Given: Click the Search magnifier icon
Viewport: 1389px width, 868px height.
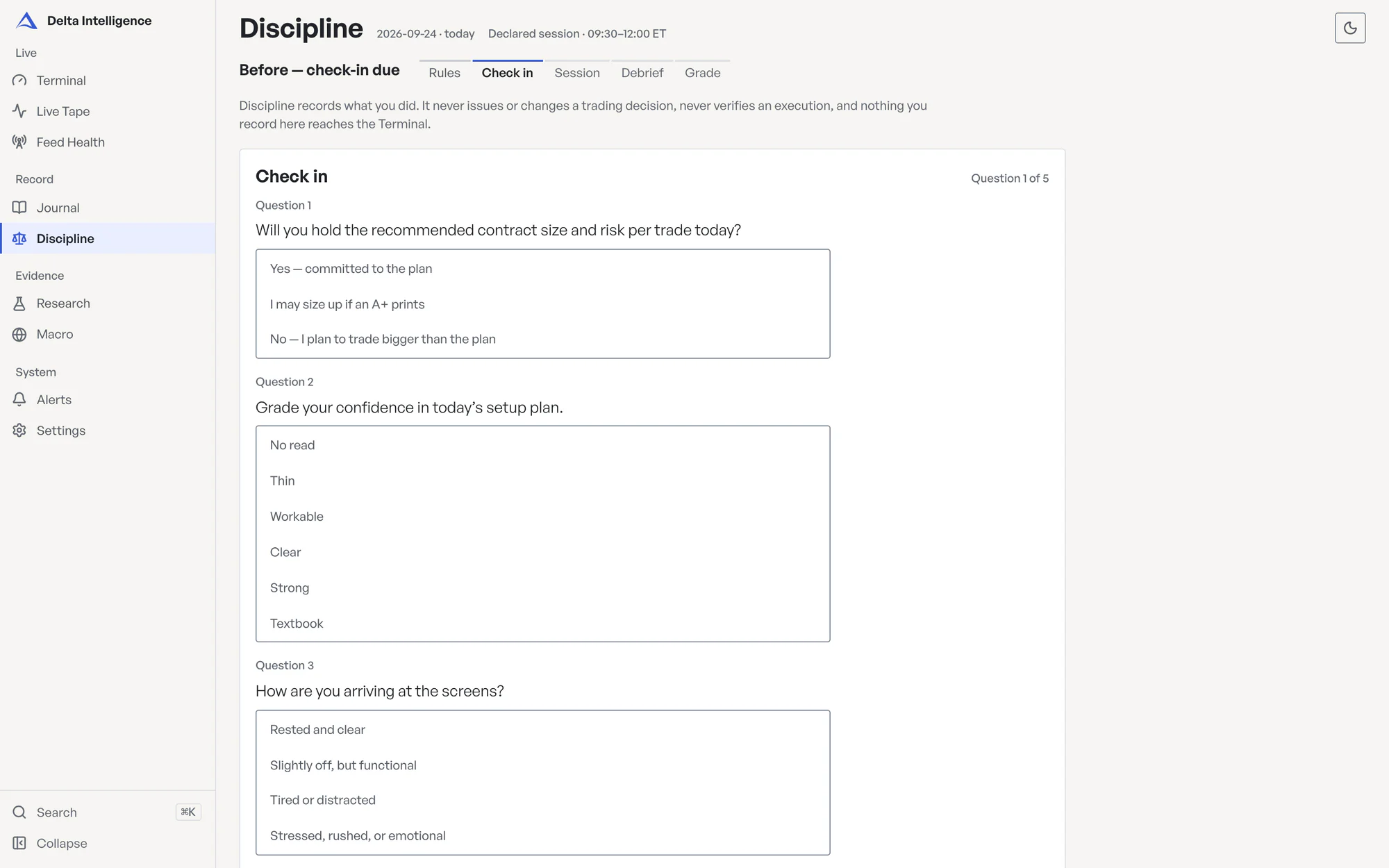Looking at the screenshot, I should click(19, 812).
